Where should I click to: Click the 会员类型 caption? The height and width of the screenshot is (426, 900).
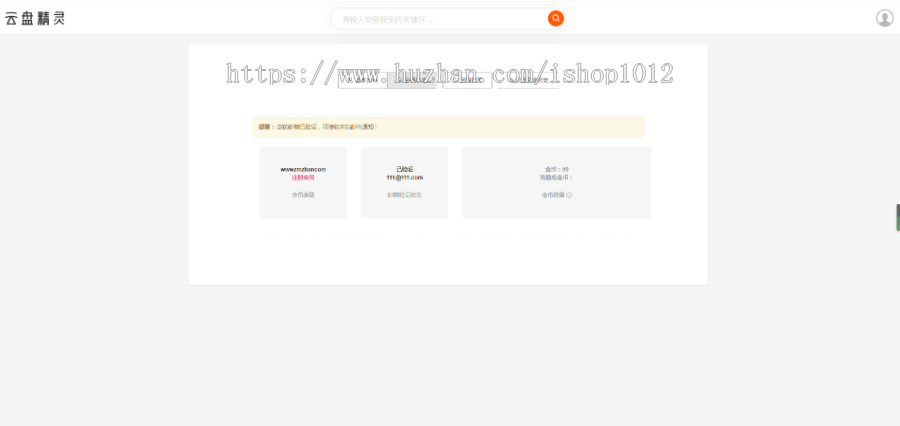(303, 195)
